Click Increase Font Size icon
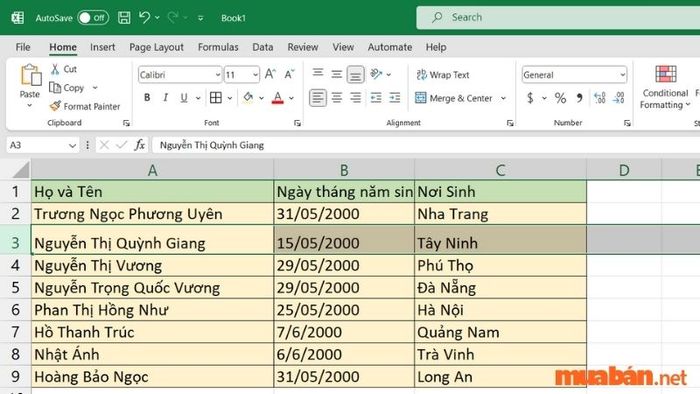700x394 pixels. [270, 74]
